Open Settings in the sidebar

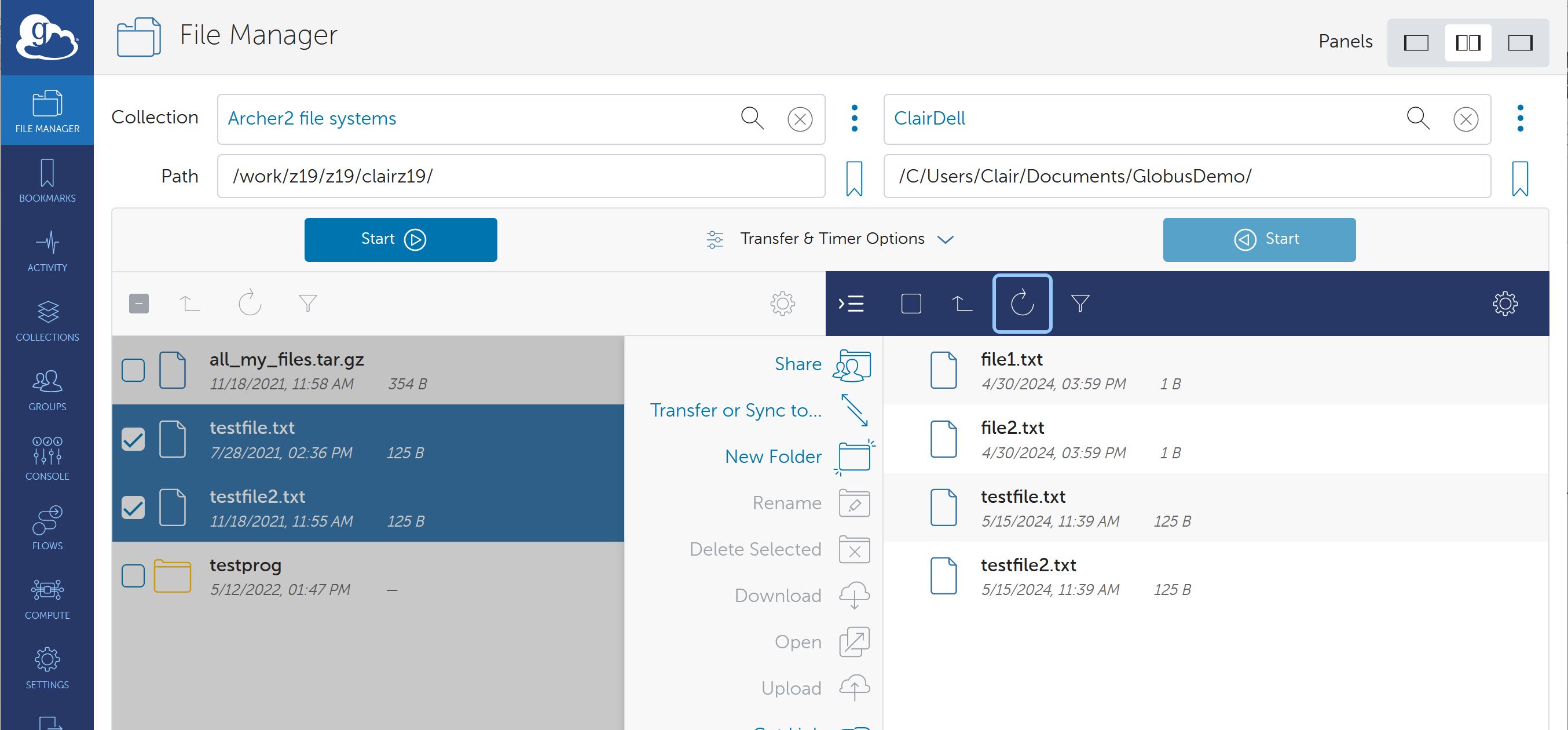coord(47,667)
